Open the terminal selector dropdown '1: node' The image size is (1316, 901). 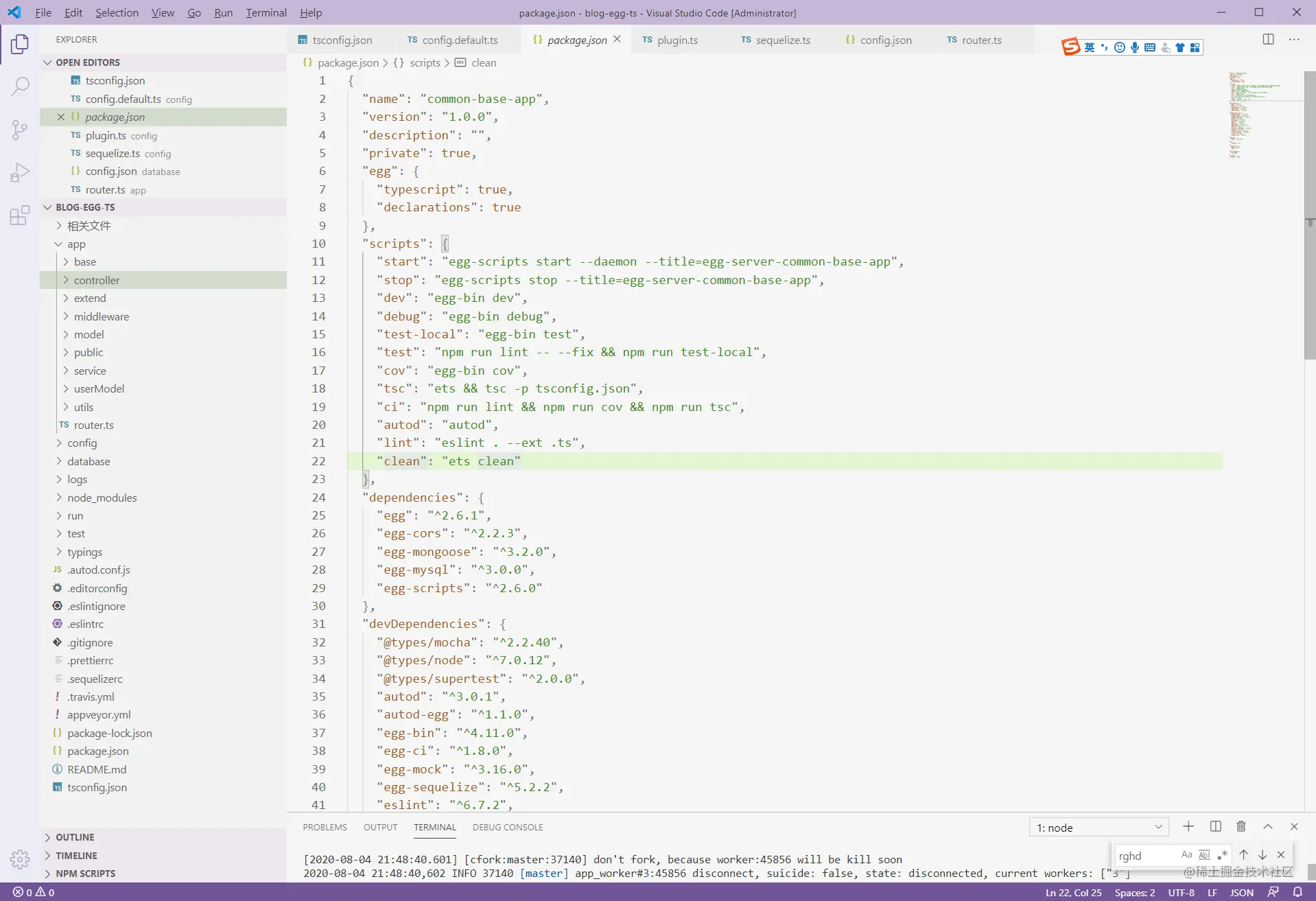pos(1099,828)
